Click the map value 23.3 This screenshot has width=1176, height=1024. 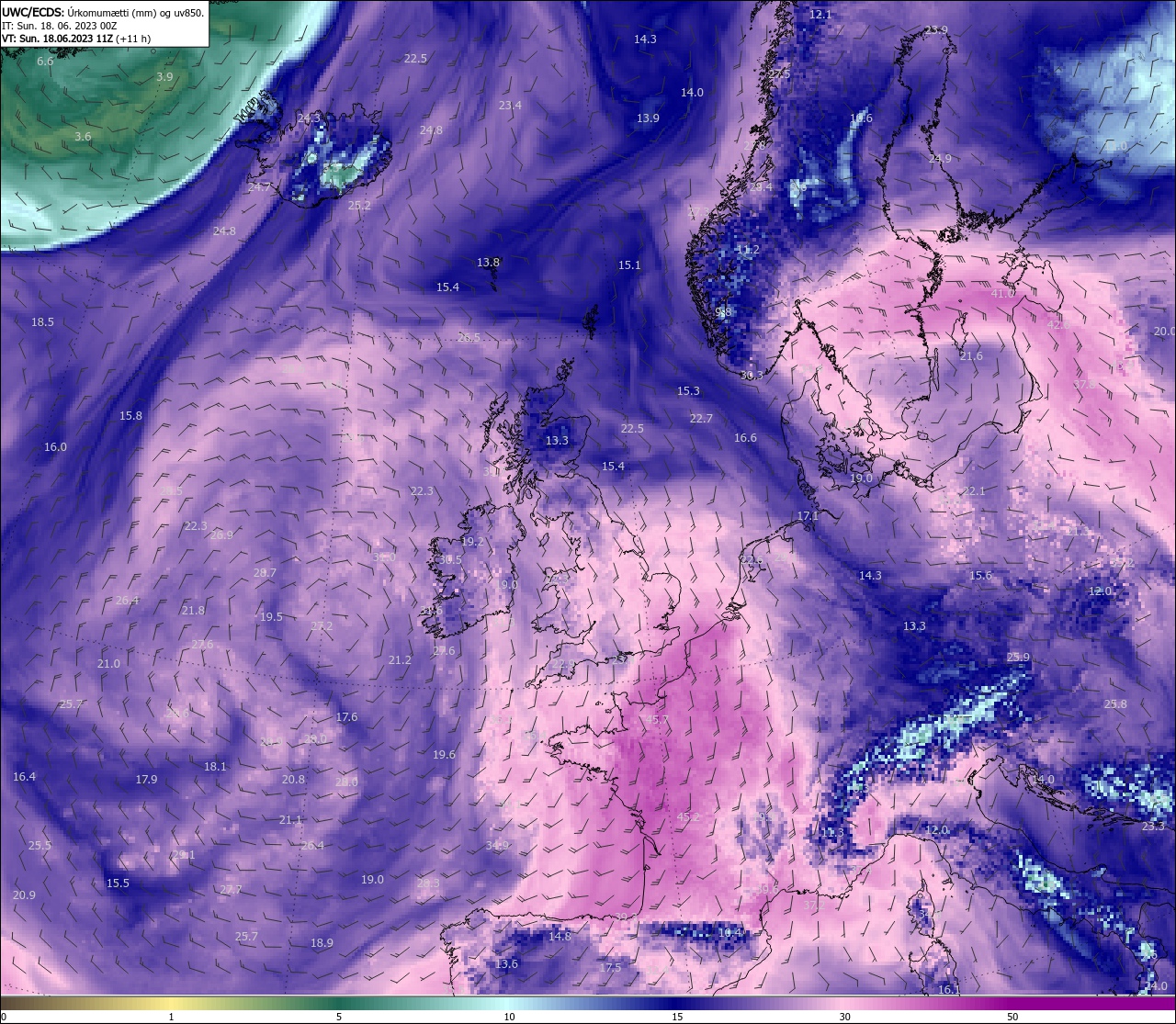[x=1153, y=827]
